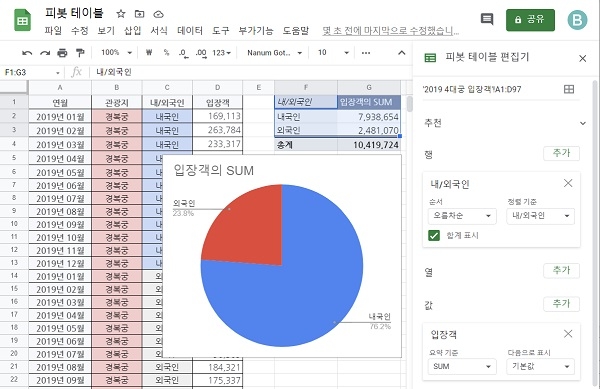Open the 삽입 menu
Viewport: 600px width, 389px height.
(x=132, y=31)
